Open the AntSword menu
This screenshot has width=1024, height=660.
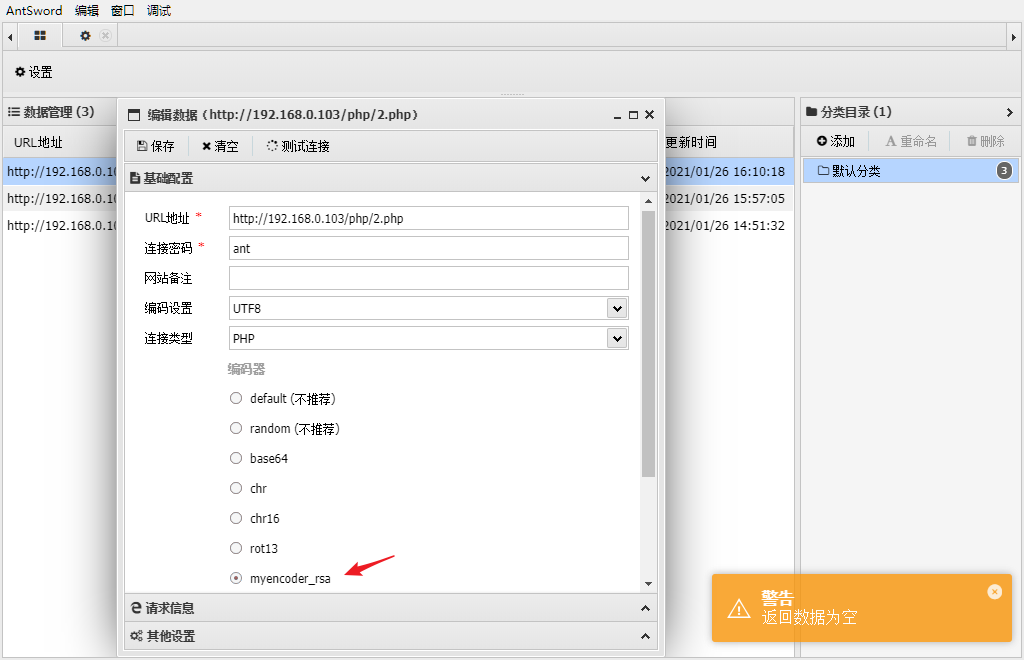coord(34,10)
